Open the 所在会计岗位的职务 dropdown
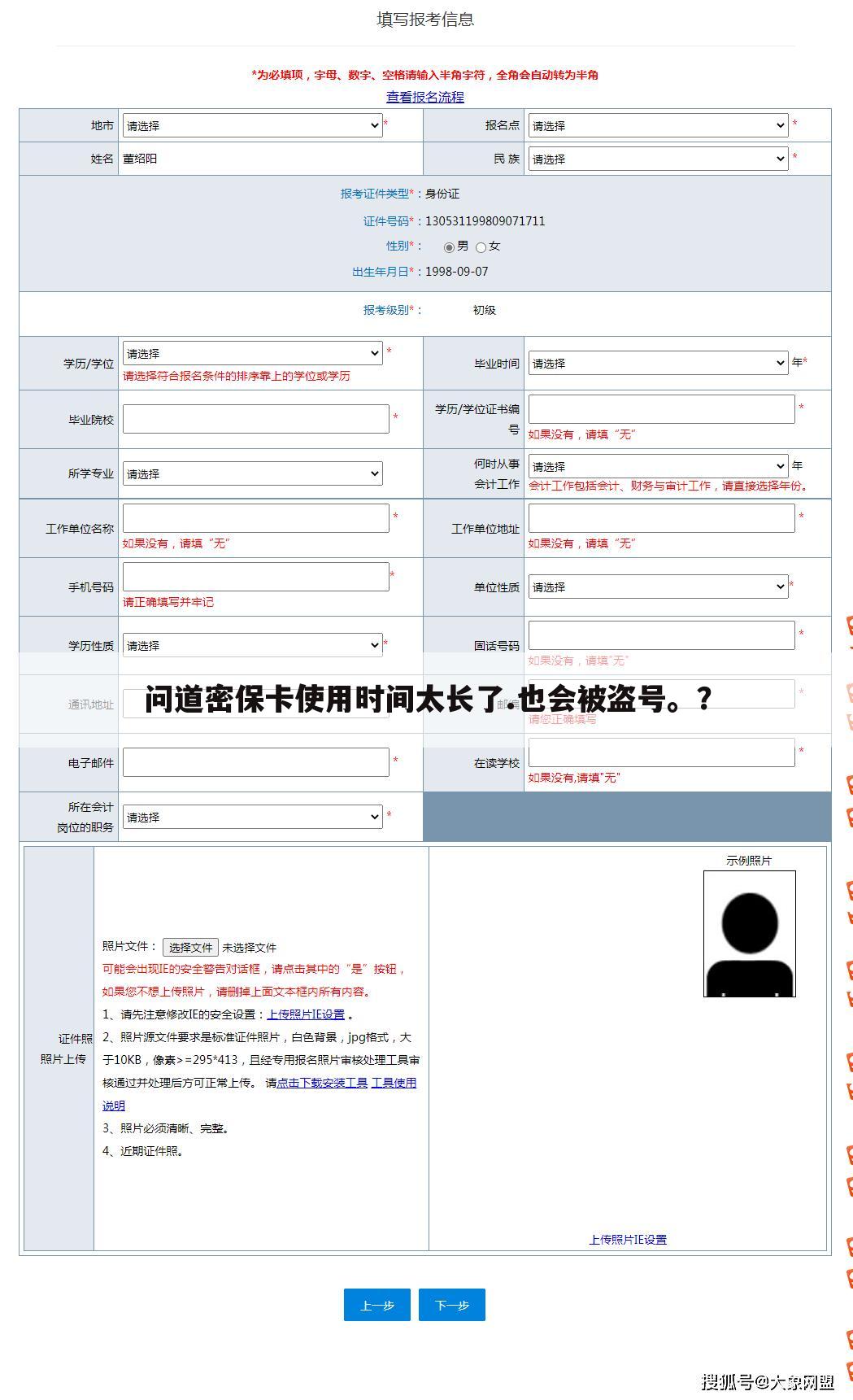This screenshot has width=853, height=1400. click(252, 817)
